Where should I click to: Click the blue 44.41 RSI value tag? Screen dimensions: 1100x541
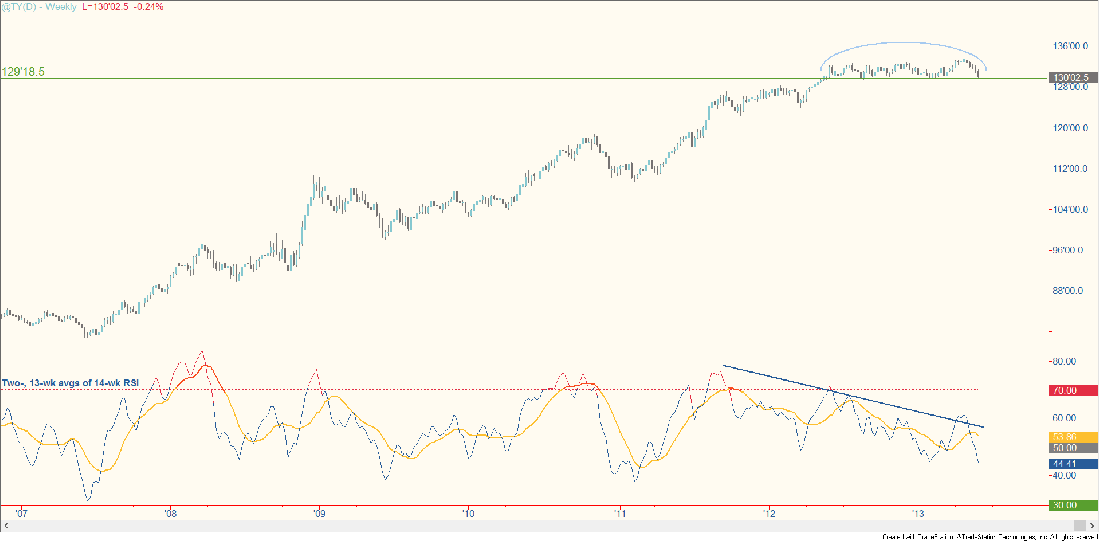(x=1066, y=465)
